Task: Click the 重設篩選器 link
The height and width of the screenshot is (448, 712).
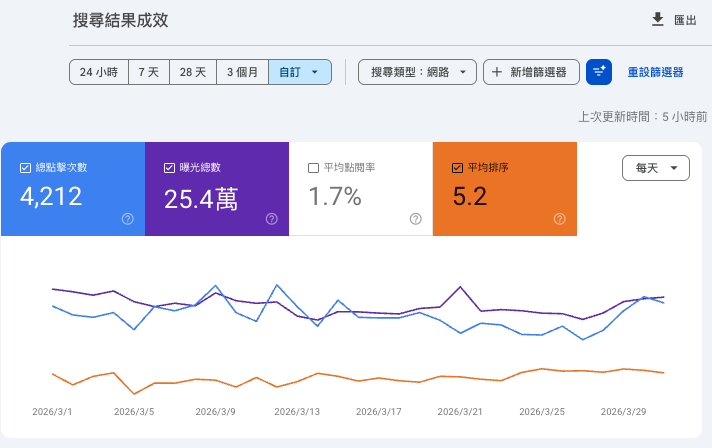Action: 655,72
